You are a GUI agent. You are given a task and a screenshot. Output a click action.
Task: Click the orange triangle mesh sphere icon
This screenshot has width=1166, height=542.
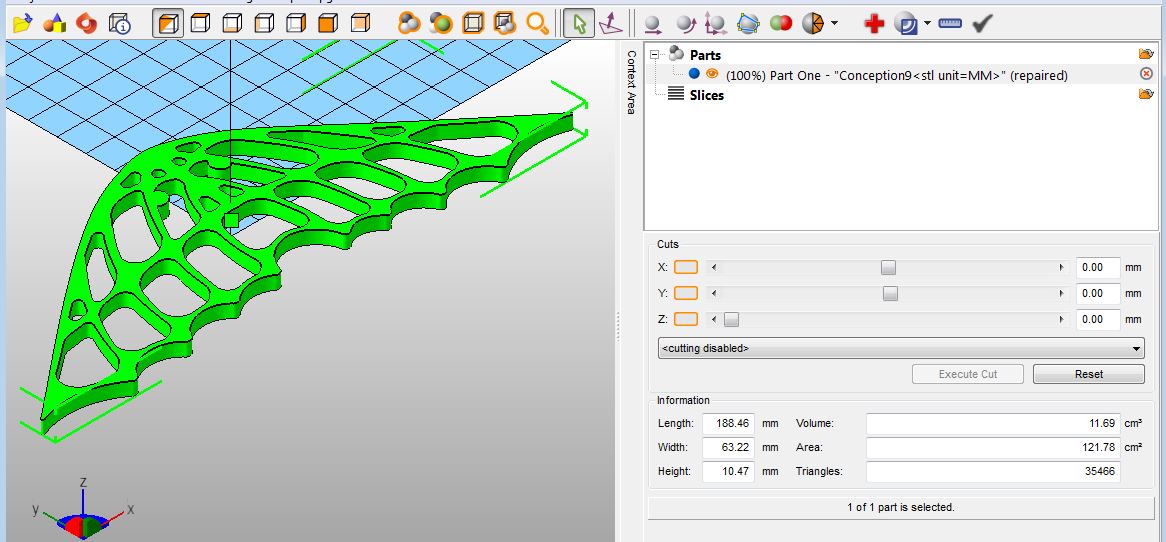coord(813,24)
